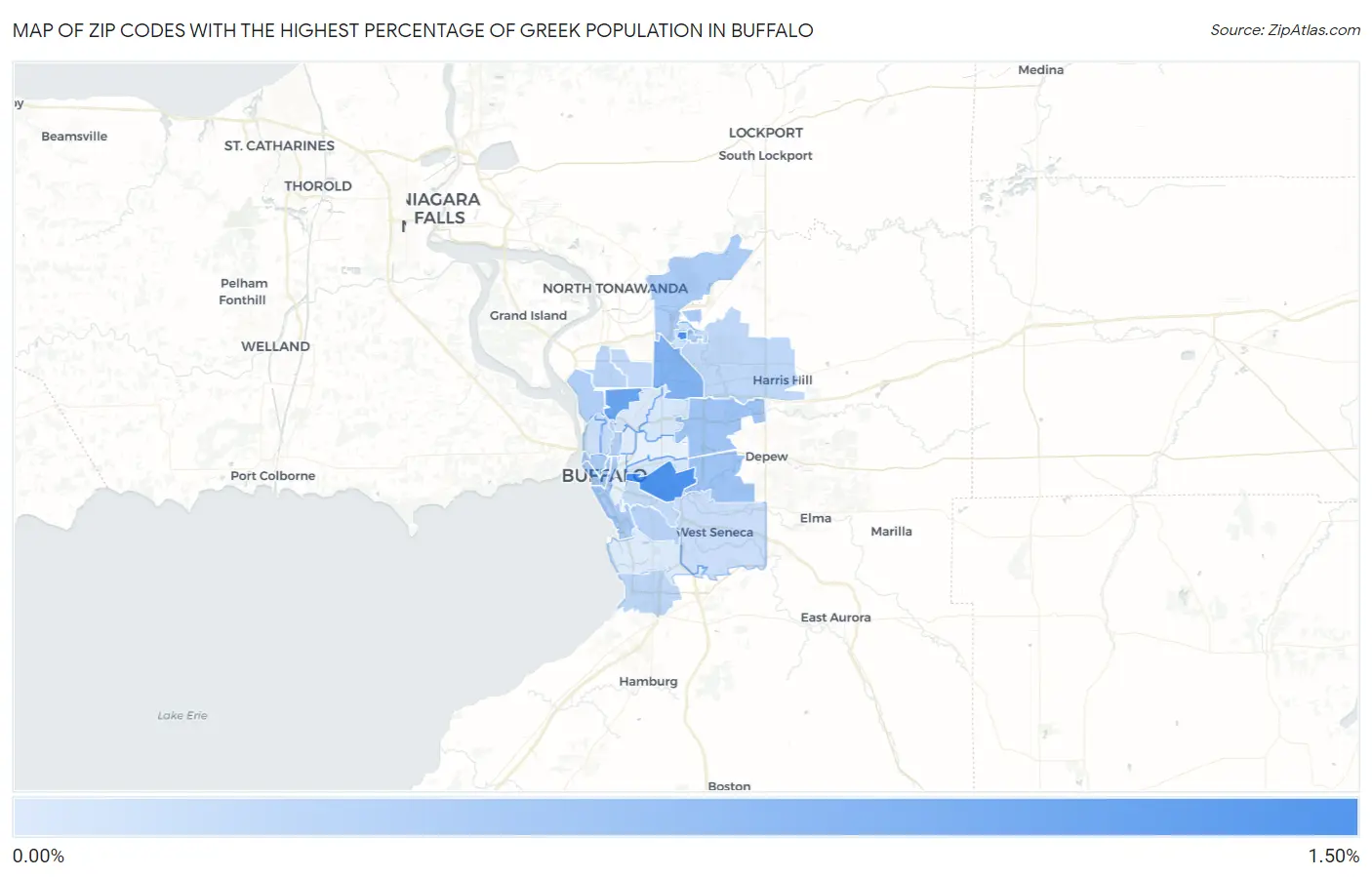Image resolution: width=1372 pixels, height=877 pixels.
Task: Select the Hamburg town label
Action: [x=648, y=682]
